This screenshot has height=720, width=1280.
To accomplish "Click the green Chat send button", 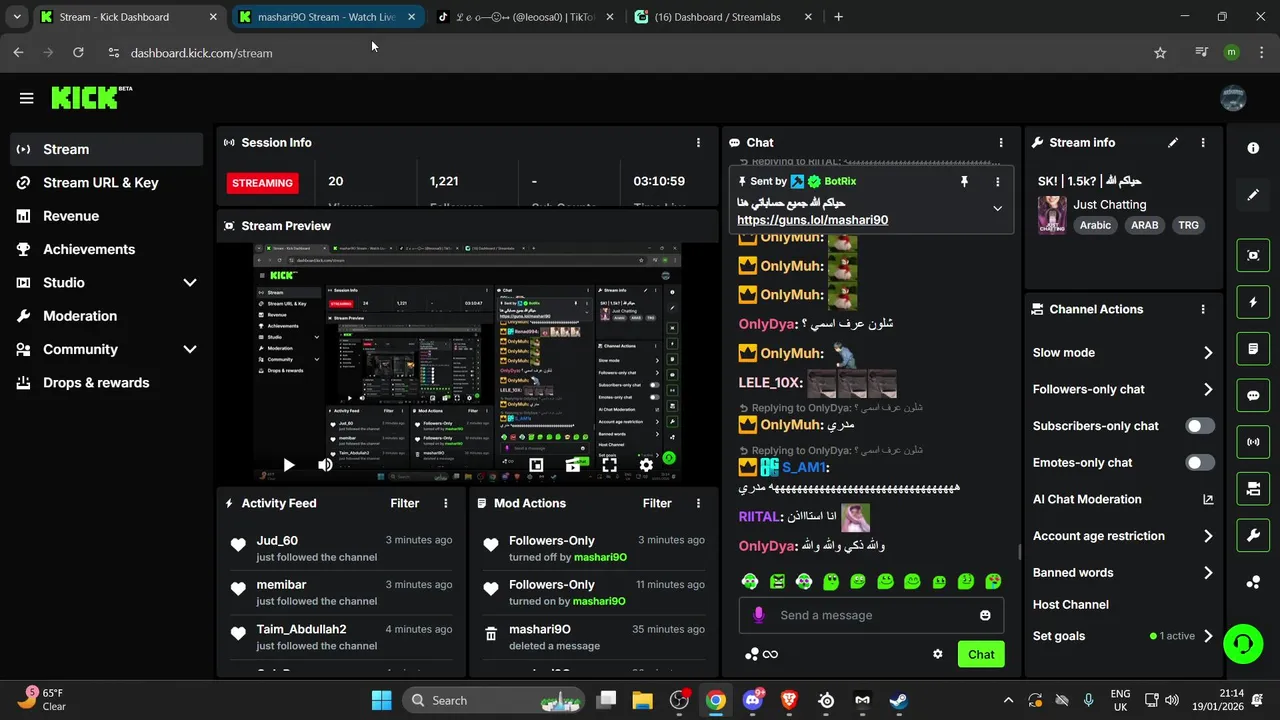I will pyautogui.click(x=981, y=654).
